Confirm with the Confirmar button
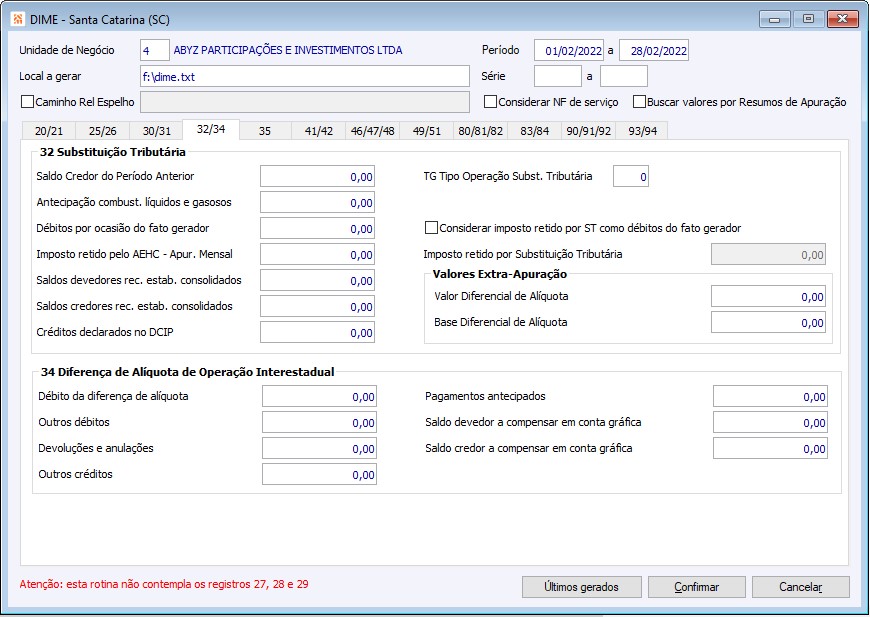 (x=696, y=587)
